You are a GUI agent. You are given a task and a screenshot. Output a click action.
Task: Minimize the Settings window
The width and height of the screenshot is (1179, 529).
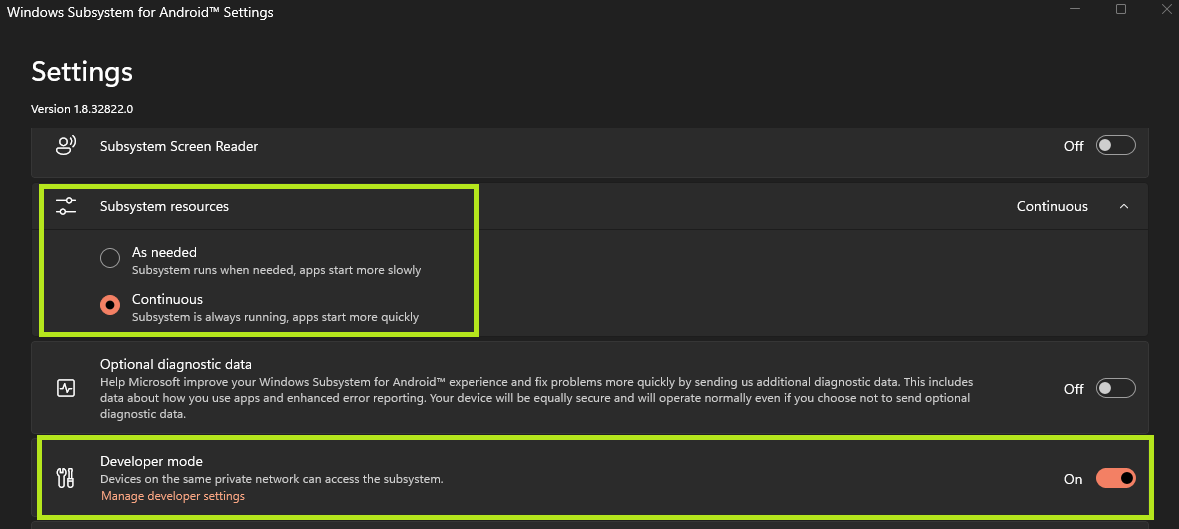point(1075,10)
